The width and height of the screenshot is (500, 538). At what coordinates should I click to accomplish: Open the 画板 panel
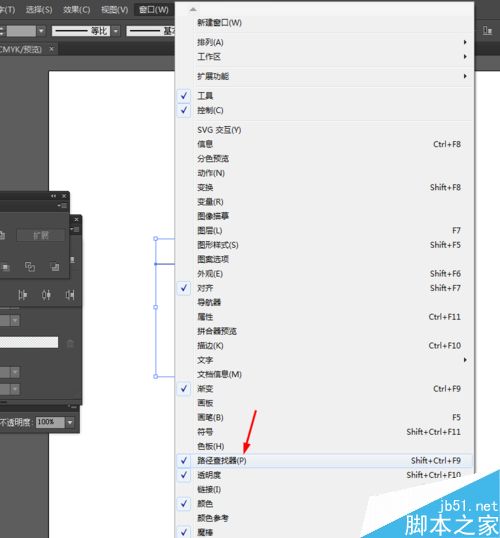point(324,403)
